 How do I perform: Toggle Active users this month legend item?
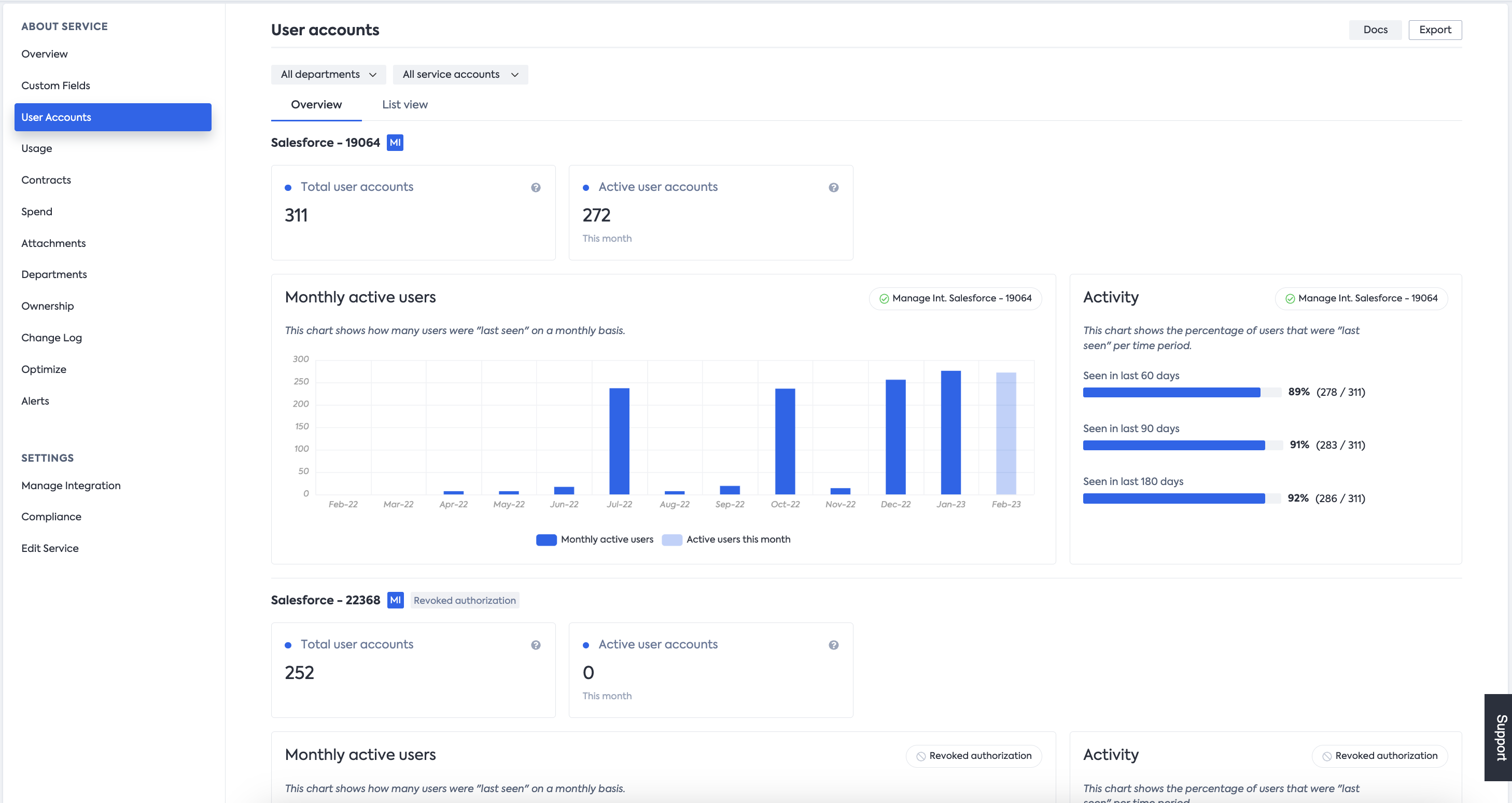(726, 539)
